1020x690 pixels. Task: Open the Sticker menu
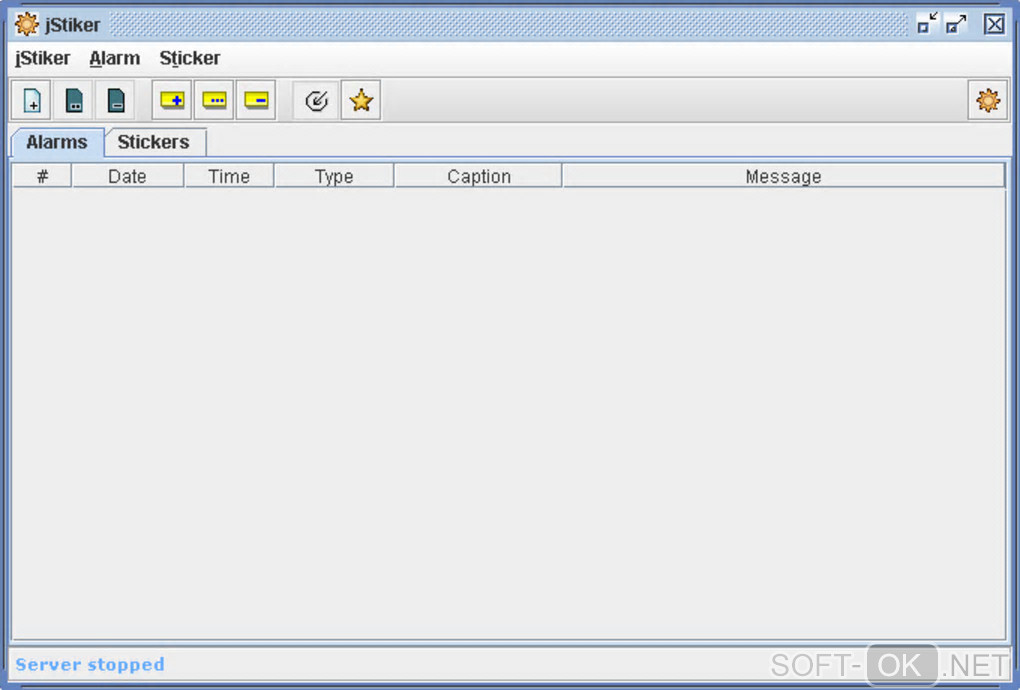coord(190,58)
